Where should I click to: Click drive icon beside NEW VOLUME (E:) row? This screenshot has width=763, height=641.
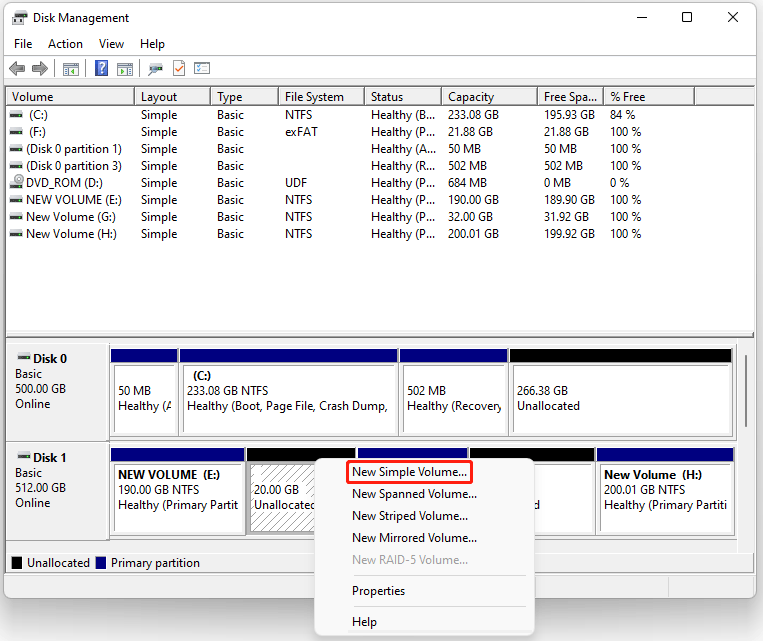[x=16, y=200]
